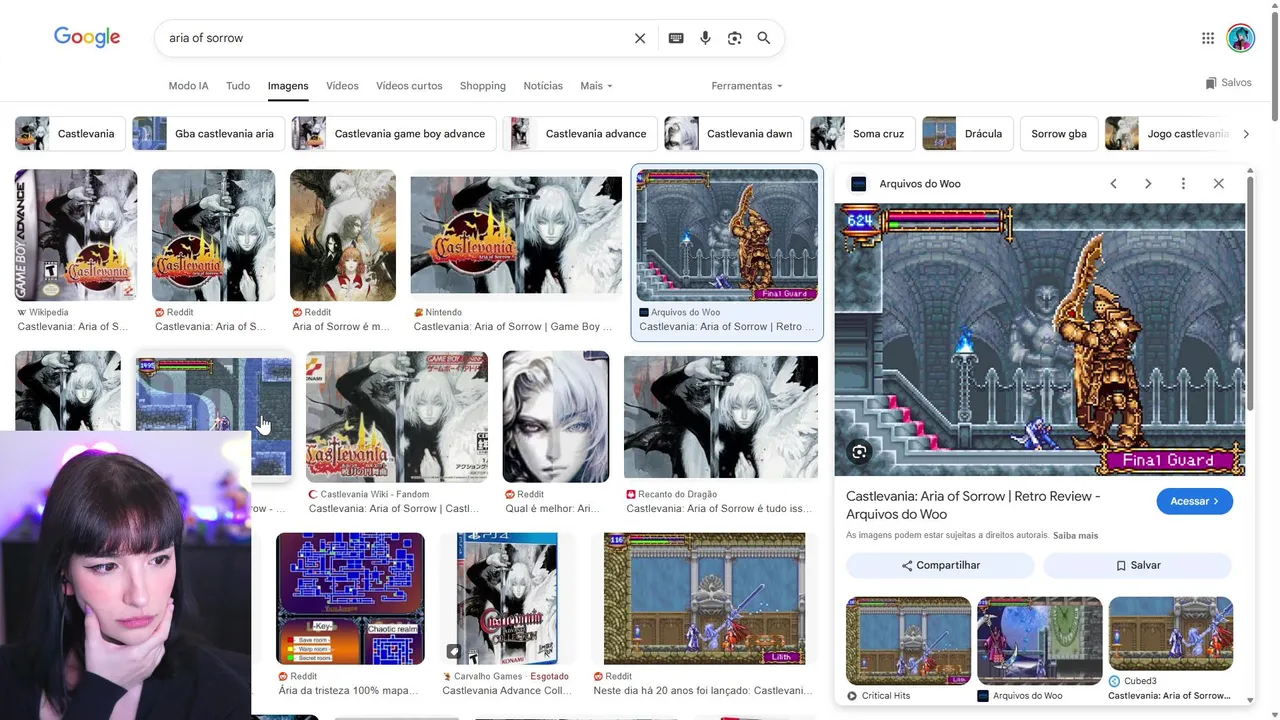The image size is (1280, 720).
Task: Open the on-screen keyboard input tool
Action: point(676,38)
